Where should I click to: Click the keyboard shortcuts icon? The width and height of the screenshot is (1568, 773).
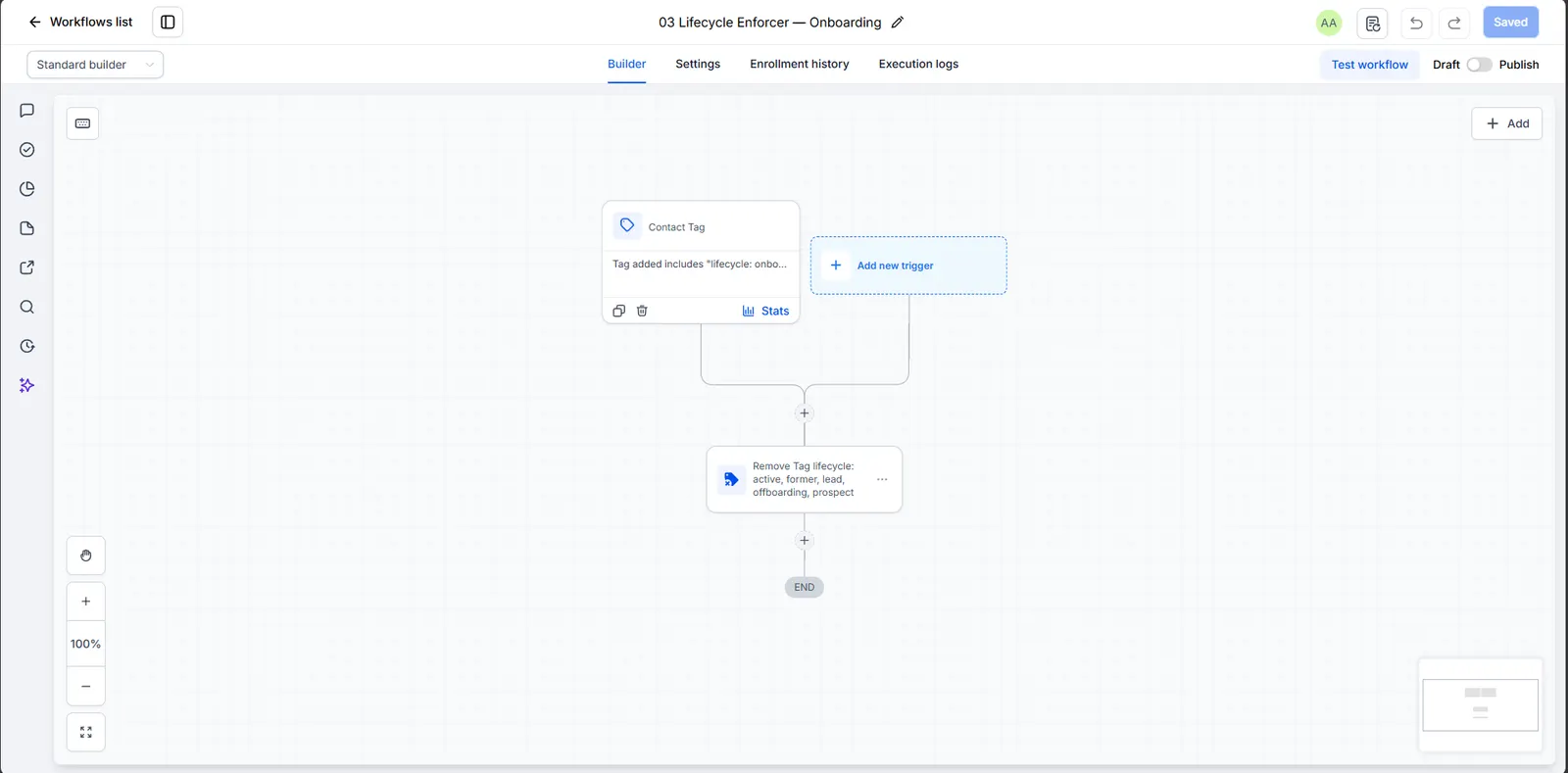pyautogui.click(x=82, y=123)
